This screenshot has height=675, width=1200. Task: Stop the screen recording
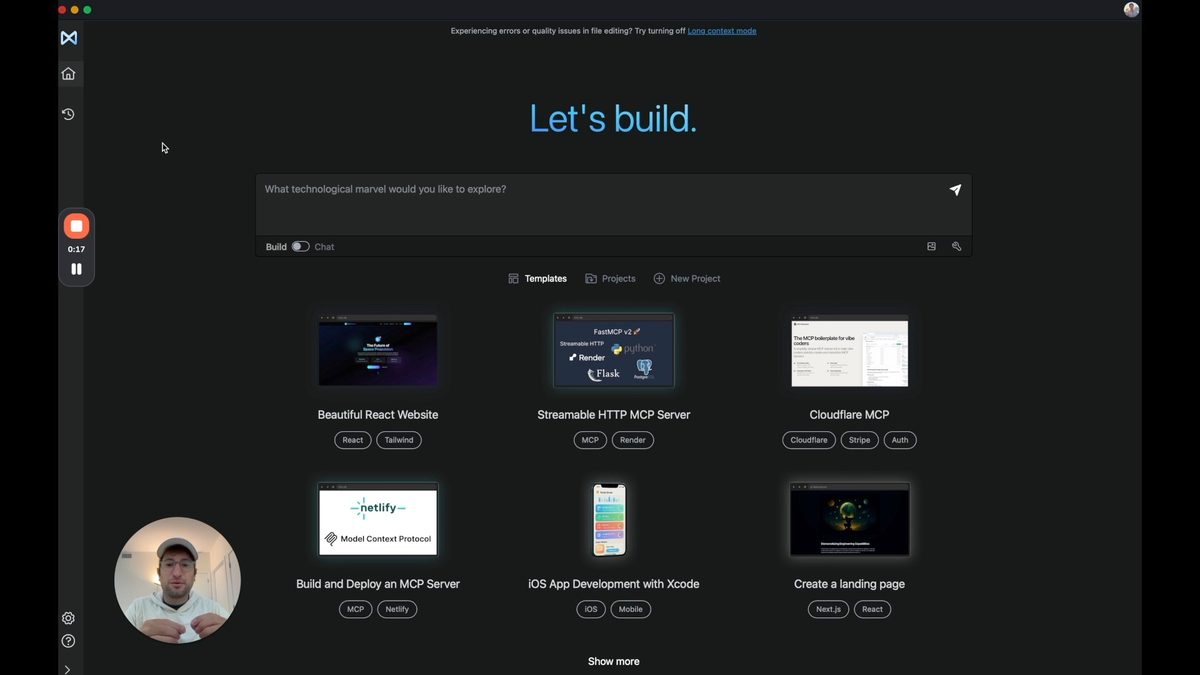(x=76, y=226)
